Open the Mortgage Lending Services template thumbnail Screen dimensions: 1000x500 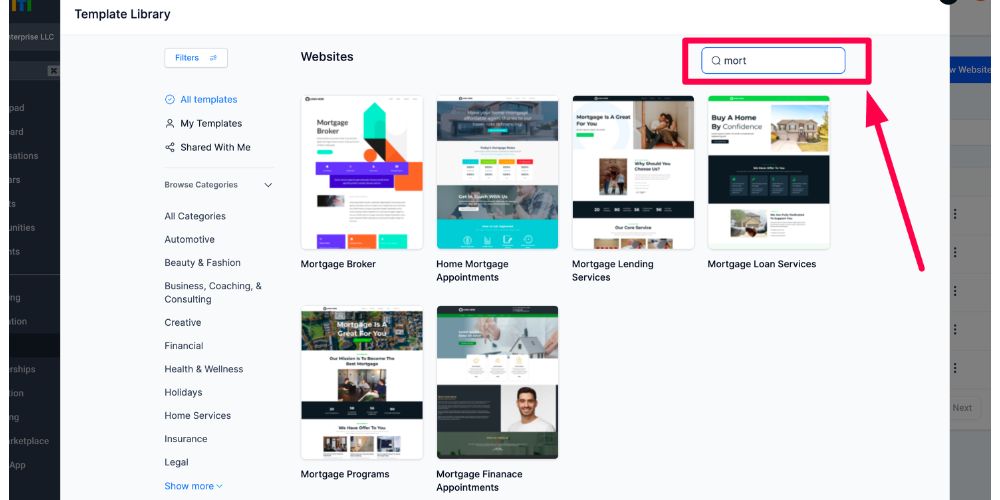click(x=633, y=172)
